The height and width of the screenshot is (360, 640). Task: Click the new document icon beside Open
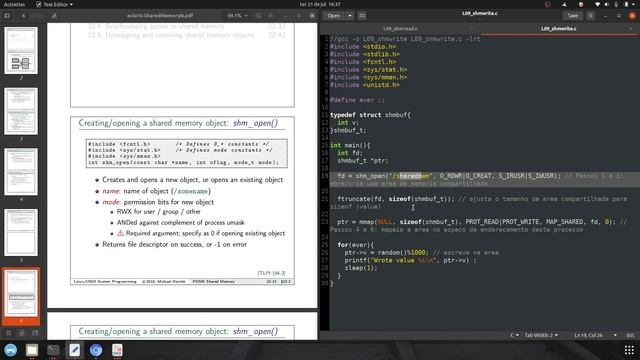(x=362, y=16)
